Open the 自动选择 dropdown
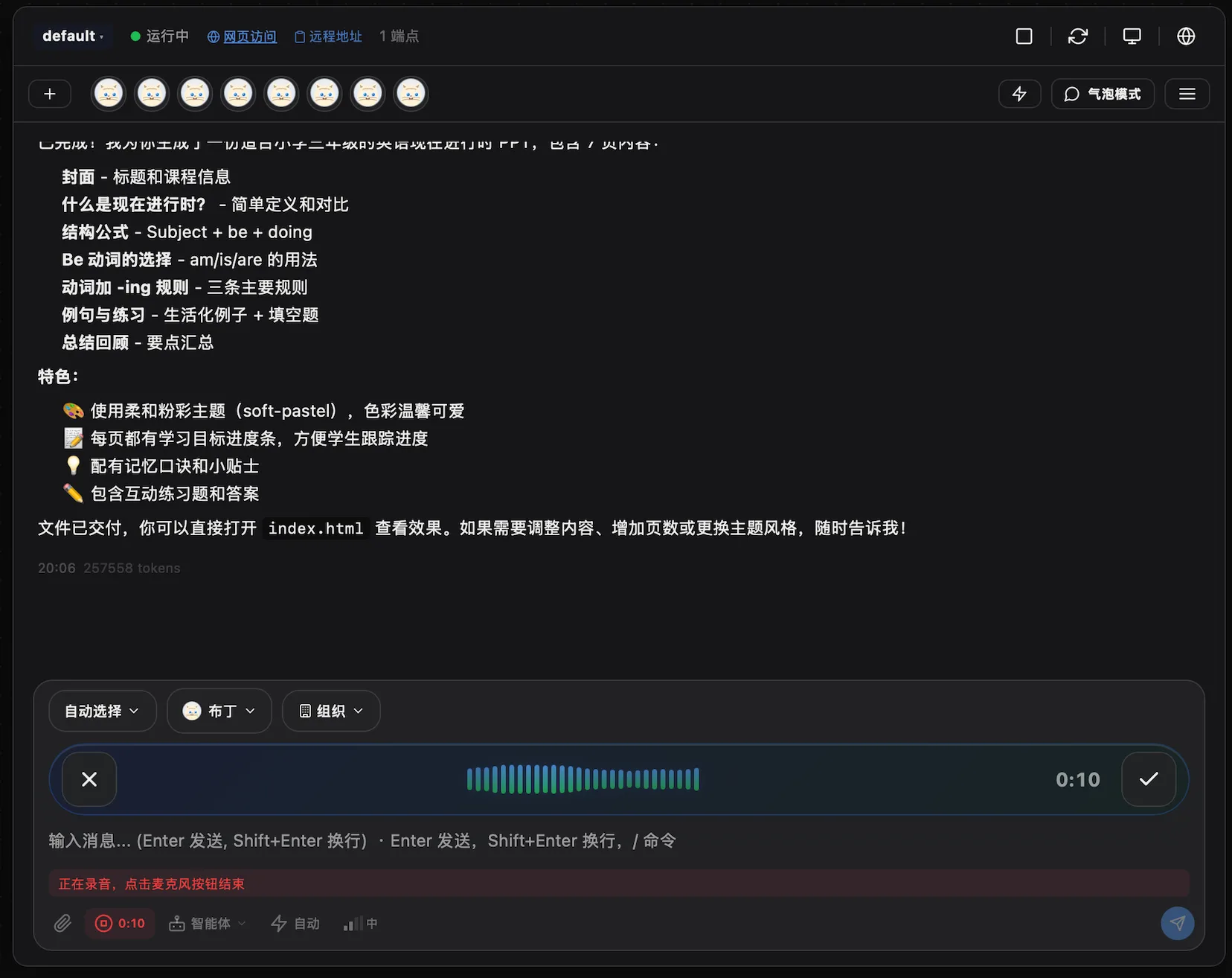 103,711
